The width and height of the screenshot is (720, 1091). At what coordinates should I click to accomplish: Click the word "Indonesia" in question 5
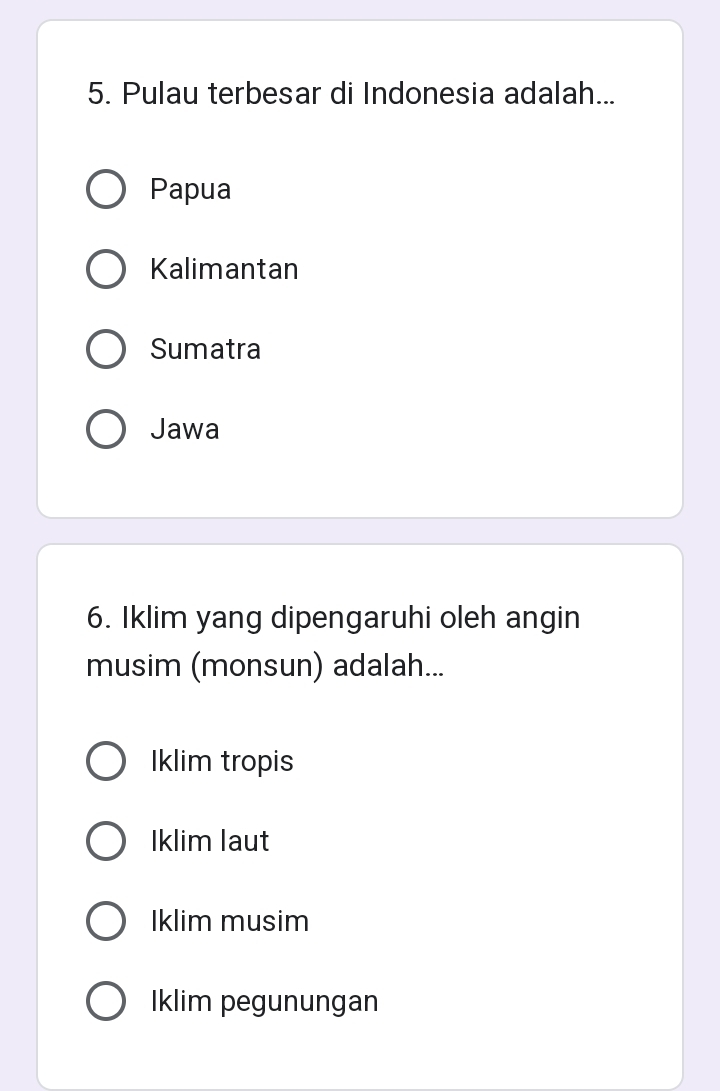(x=429, y=95)
